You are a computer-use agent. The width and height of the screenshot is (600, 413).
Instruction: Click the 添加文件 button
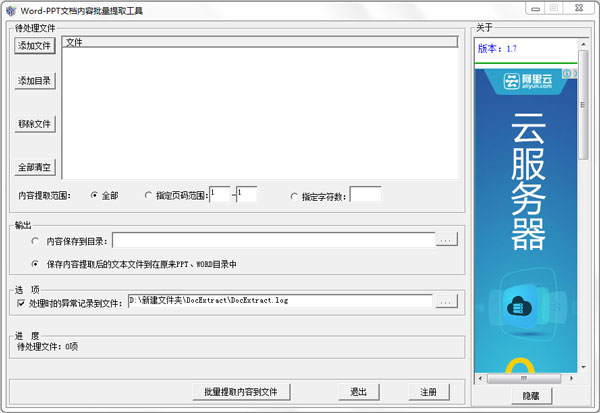coord(35,46)
